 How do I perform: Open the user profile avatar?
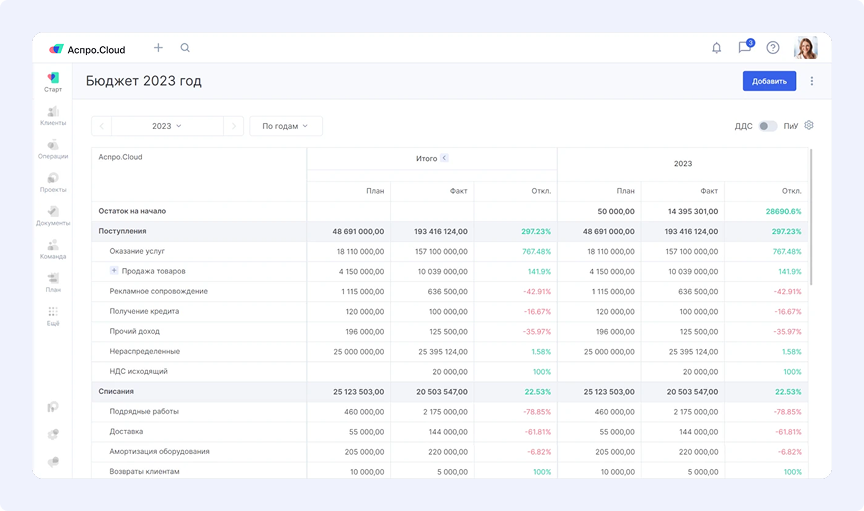(805, 48)
